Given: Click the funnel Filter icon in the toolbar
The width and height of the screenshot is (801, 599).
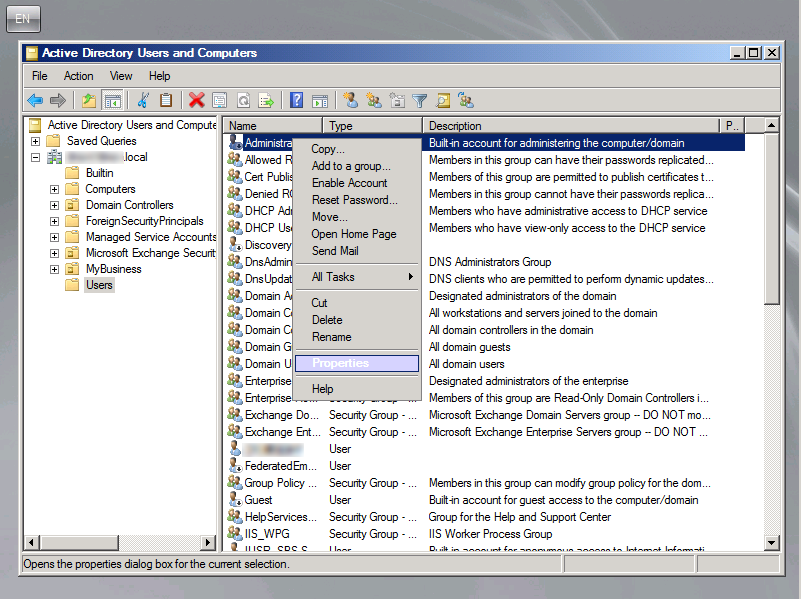Looking at the screenshot, I should click(419, 100).
